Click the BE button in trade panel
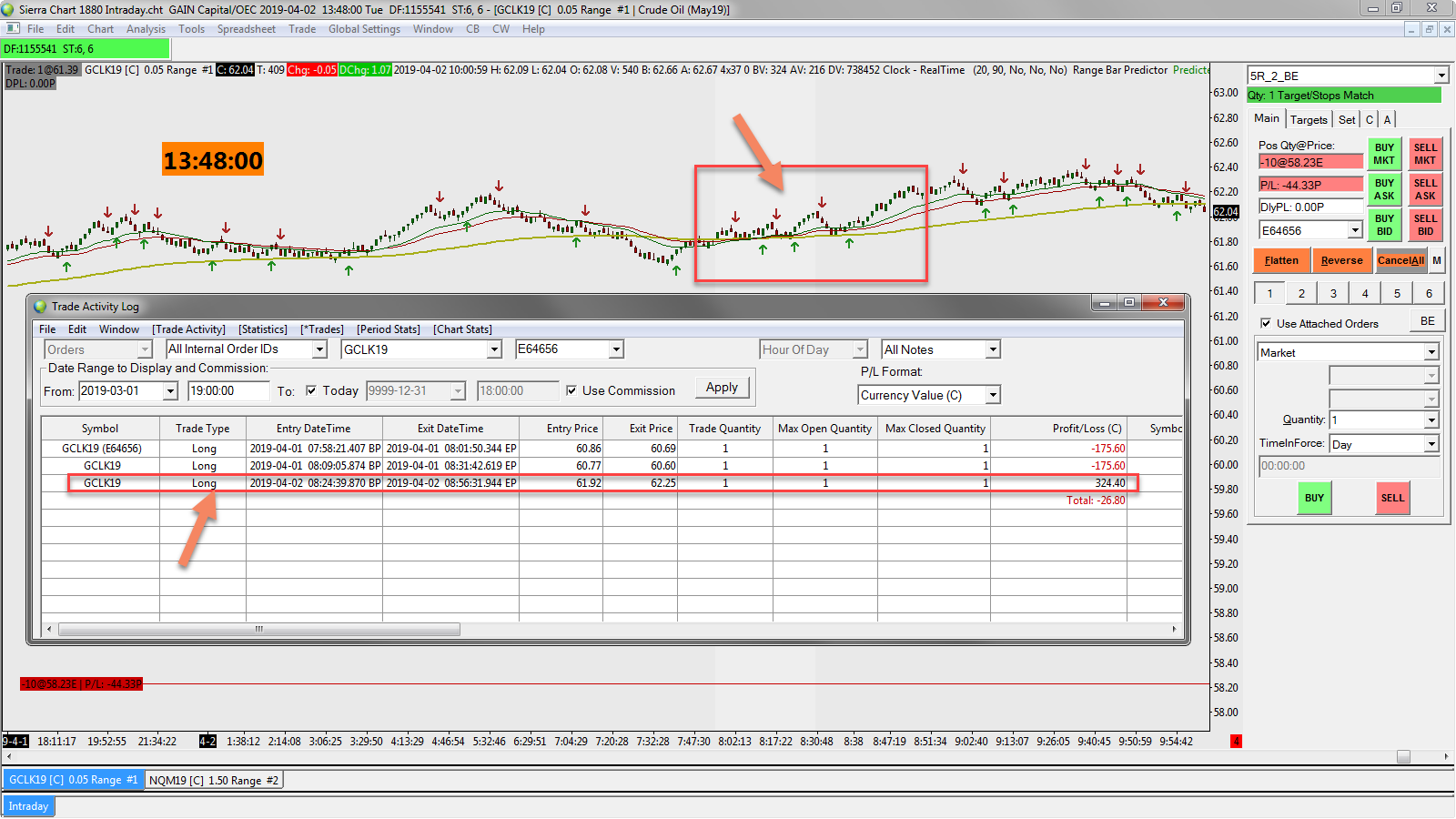The width and height of the screenshot is (1456, 819). pos(1428,321)
